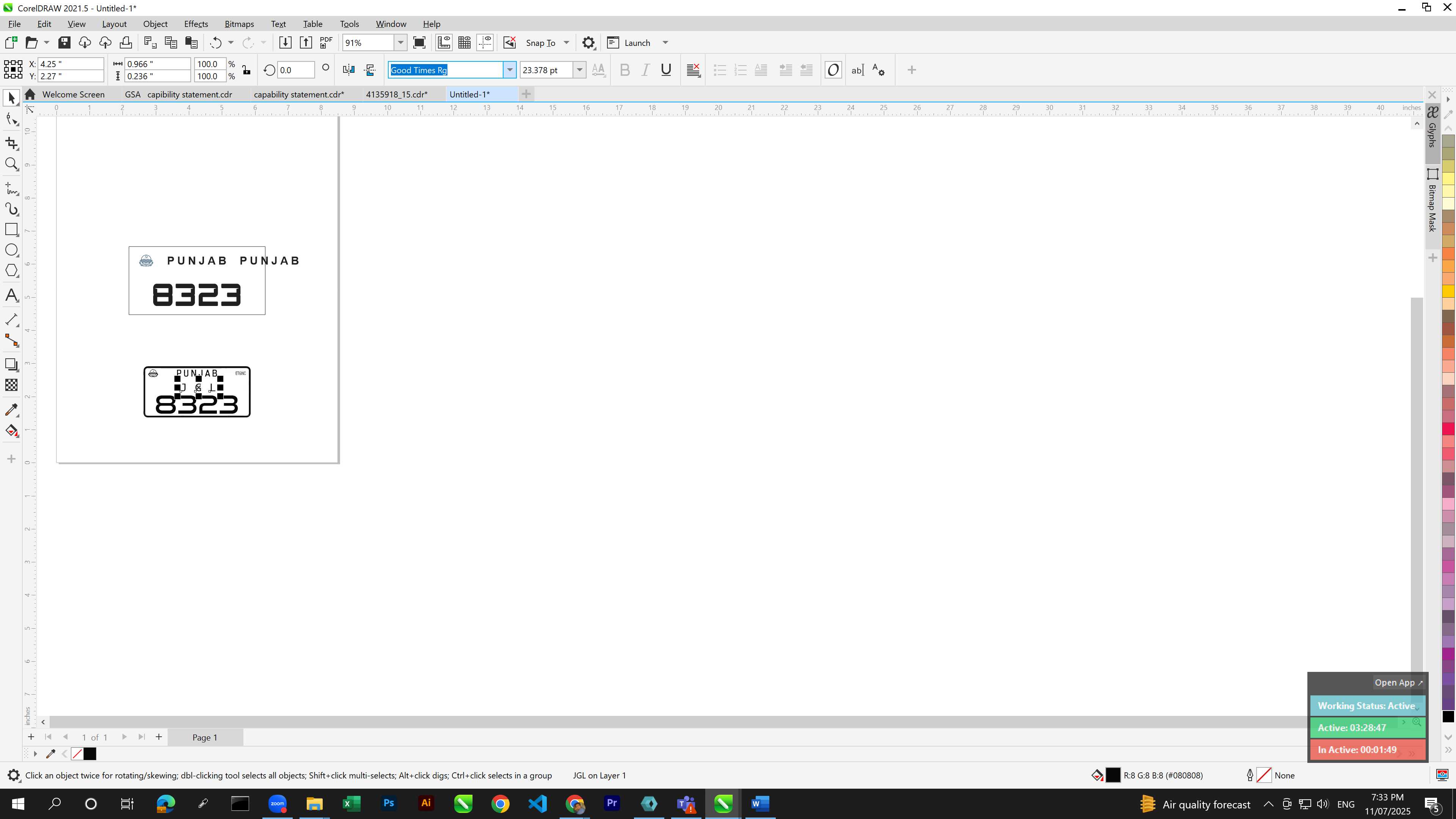Select the Connector tool
The image size is (1456, 819).
point(11,340)
